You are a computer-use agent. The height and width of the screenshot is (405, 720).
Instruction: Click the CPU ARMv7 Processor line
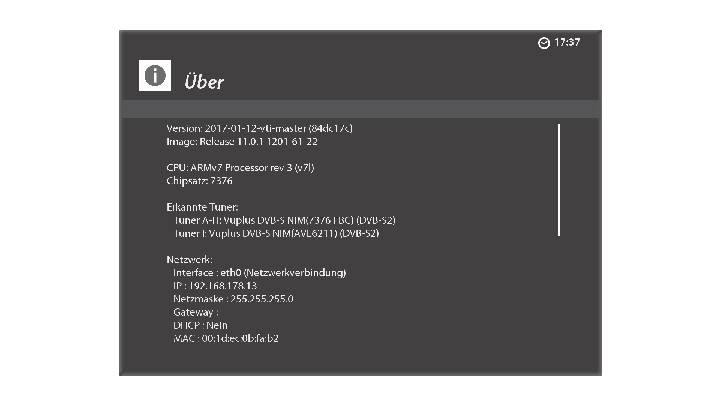[240, 168]
